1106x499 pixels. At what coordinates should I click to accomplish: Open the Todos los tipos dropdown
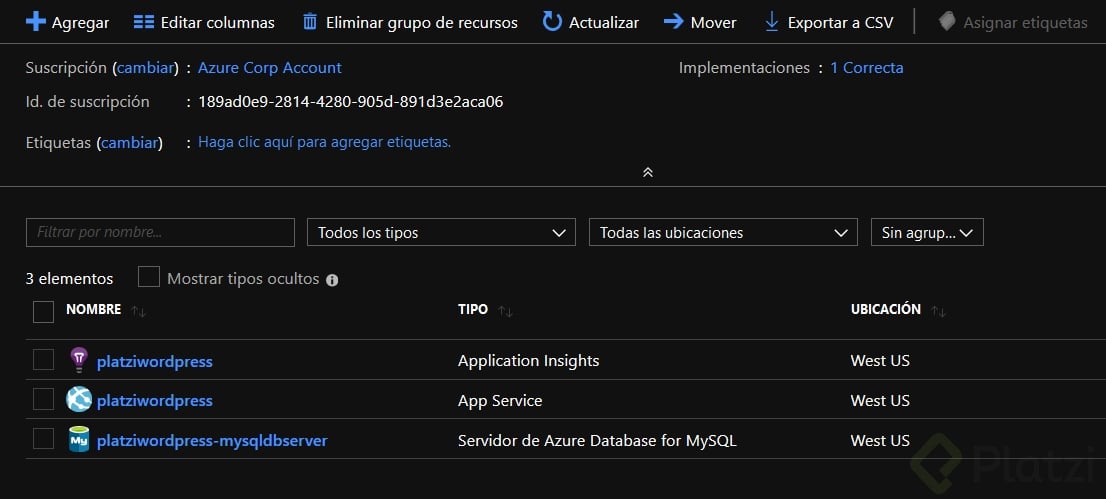pyautogui.click(x=442, y=232)
